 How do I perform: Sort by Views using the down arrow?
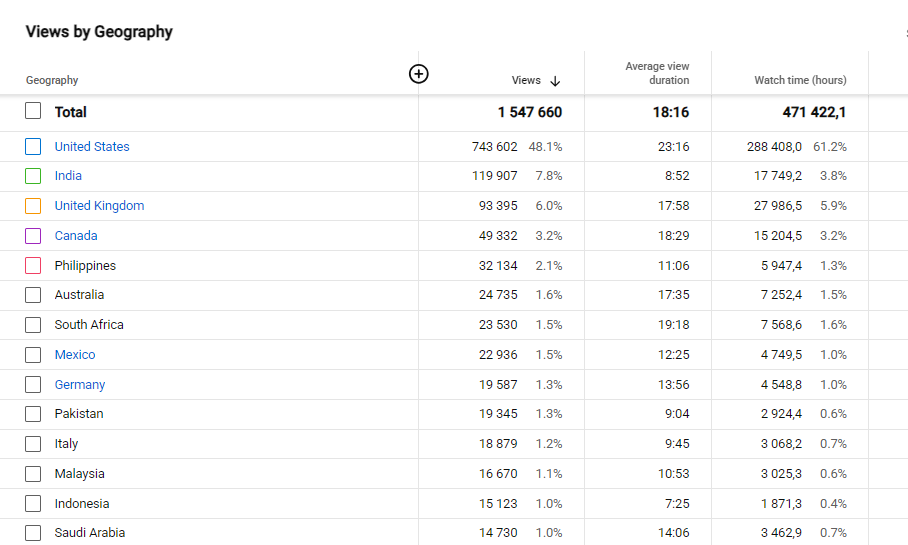click(555, 81)
